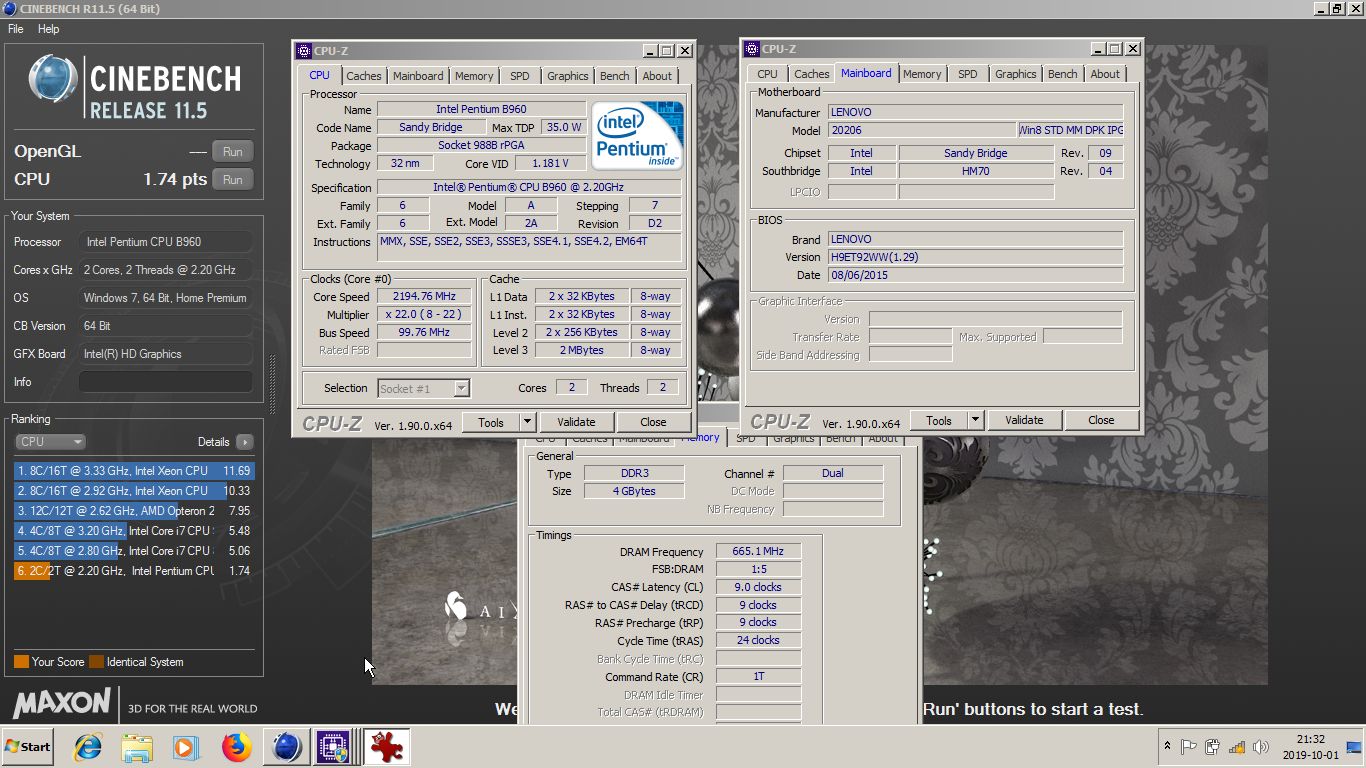
Task: Open the Help menu in Cinebench
Action: click(49, 29)
